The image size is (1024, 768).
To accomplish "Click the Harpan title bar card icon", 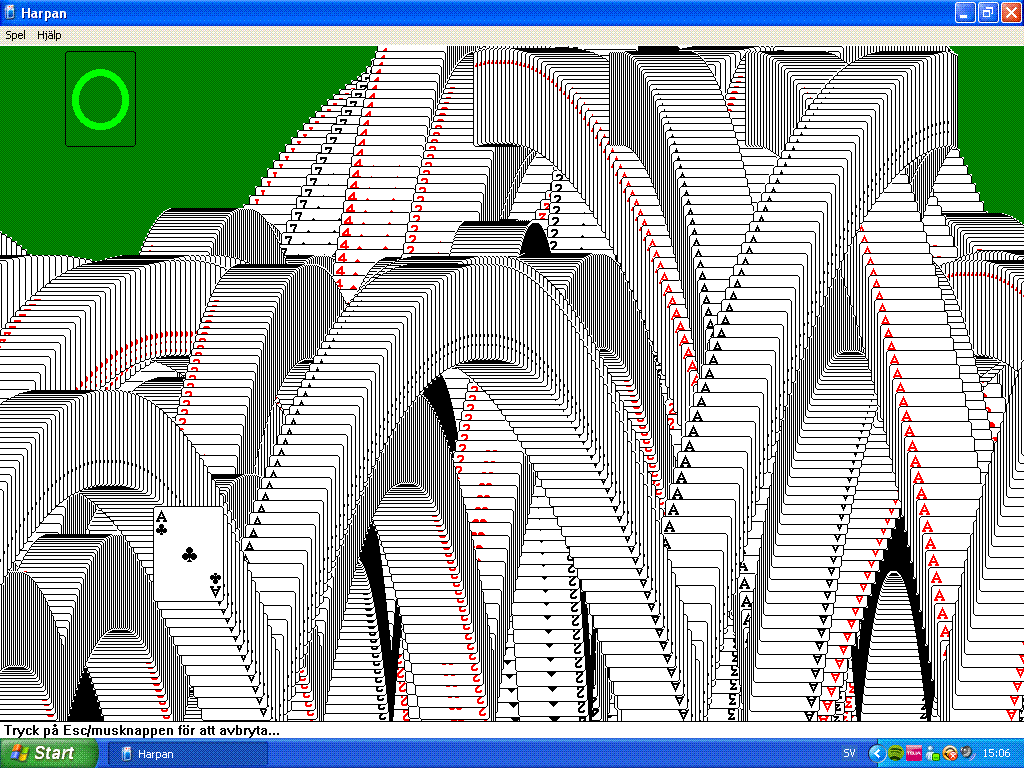I will click(9, 12).
